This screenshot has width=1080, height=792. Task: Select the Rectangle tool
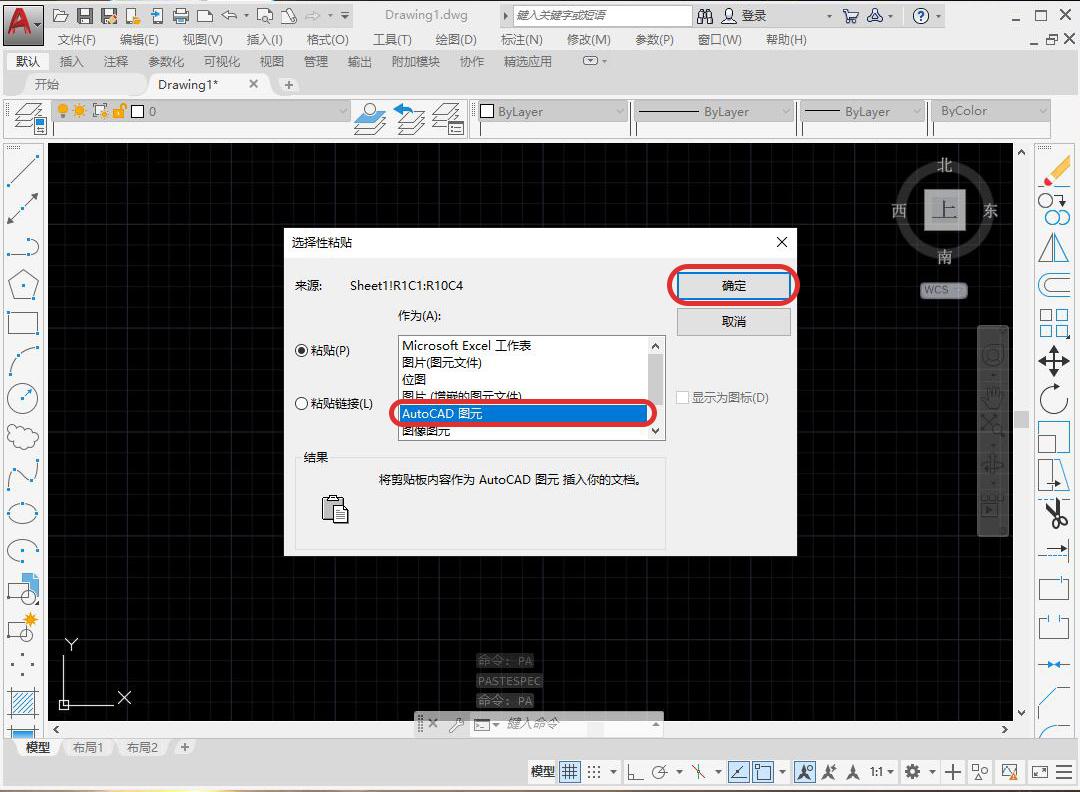pyautogui.click(x=22, y=322)
